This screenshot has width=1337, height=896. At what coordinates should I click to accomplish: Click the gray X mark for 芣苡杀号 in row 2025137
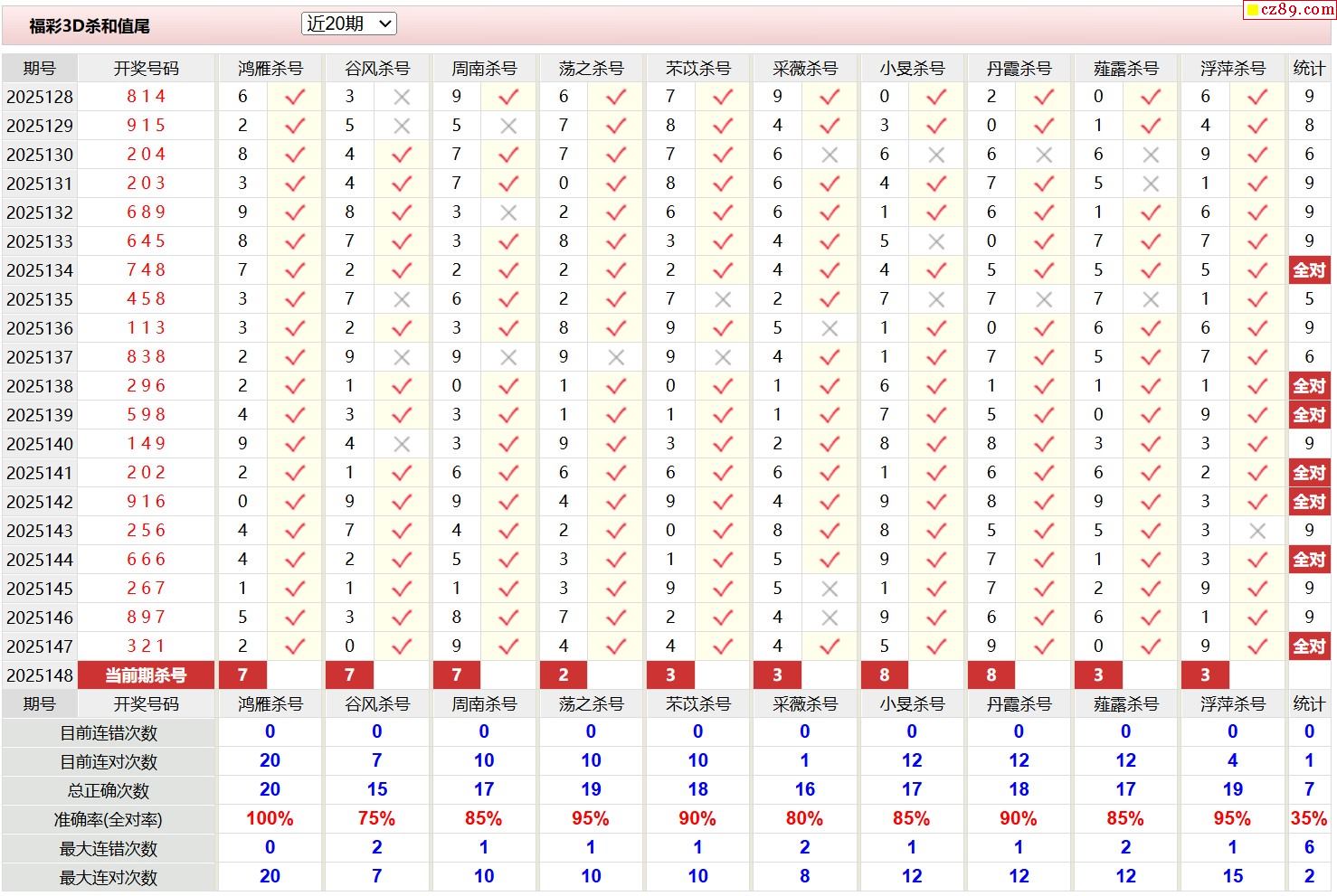(x=723, y=357)
